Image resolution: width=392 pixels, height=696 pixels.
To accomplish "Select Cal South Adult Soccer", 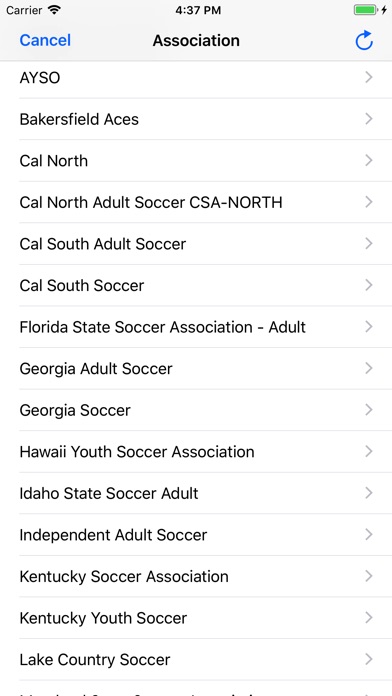I will pyautogui.click(x=196, y=244).
